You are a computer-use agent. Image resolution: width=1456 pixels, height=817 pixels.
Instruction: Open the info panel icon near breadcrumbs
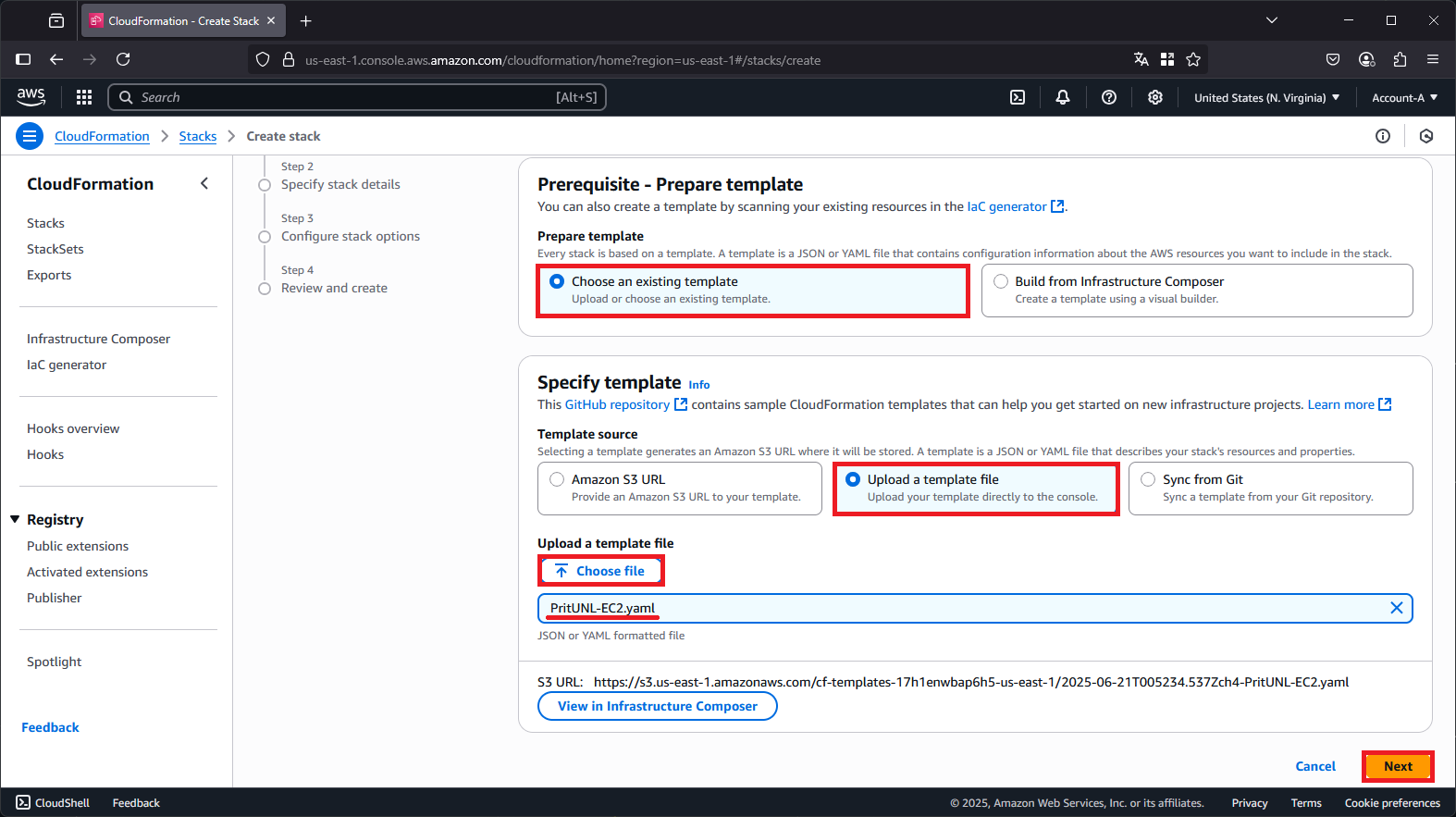1383,136
